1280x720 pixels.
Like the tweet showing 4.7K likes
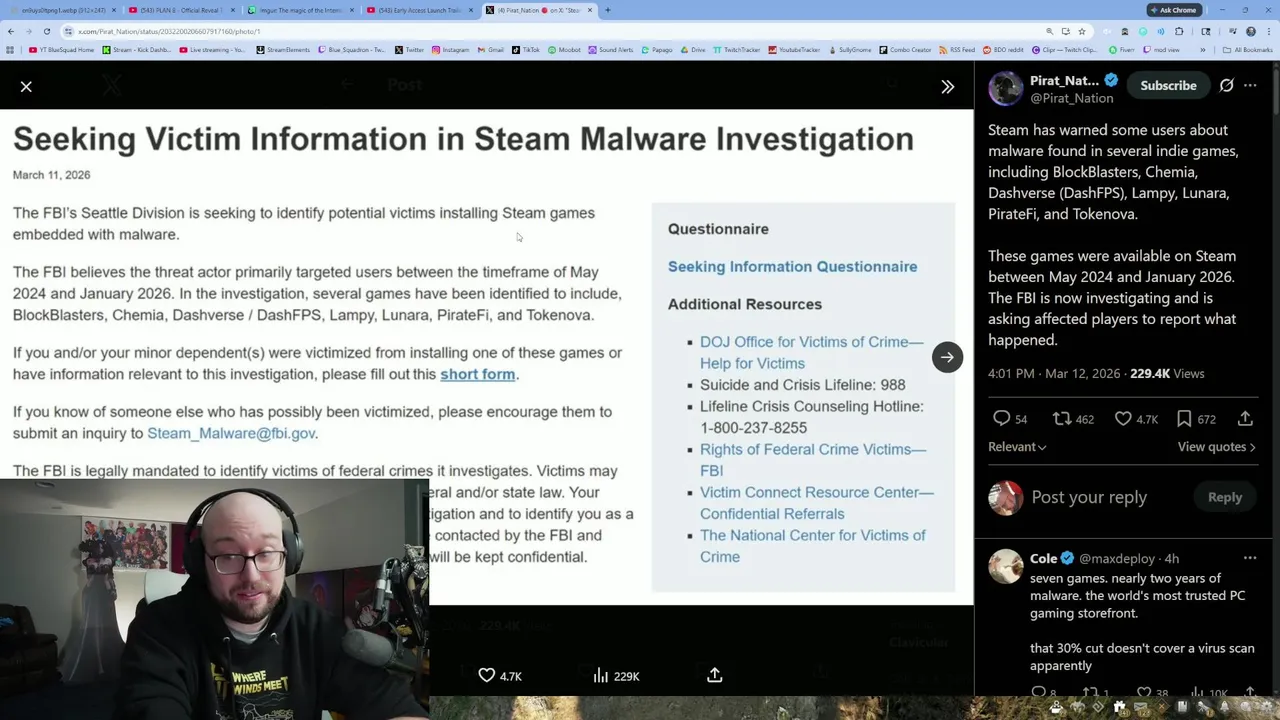1135,419
